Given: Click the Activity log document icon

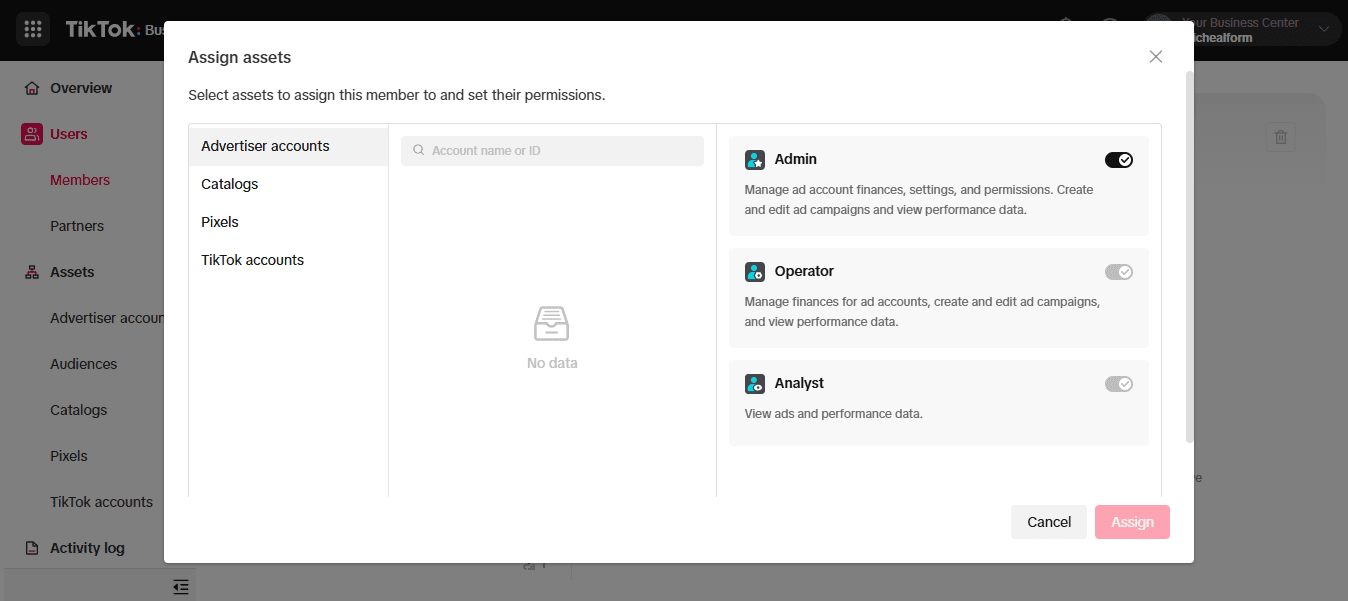Looking at the screenshot, I should [32, 548].
